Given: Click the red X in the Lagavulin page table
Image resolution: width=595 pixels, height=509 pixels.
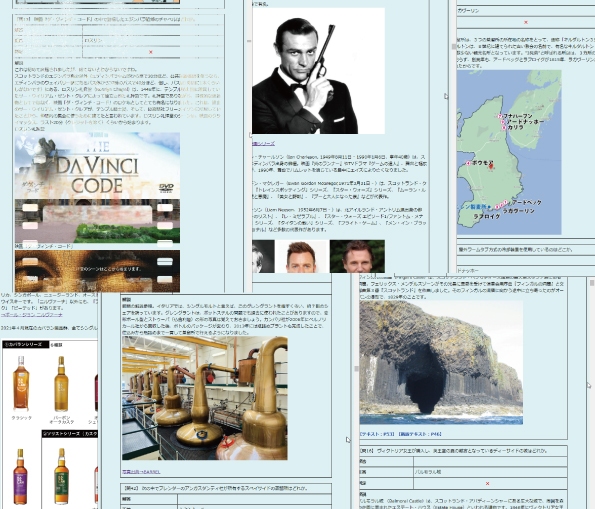Looking at the screenshot, I should pyautogui.click(x=526, y=22).
